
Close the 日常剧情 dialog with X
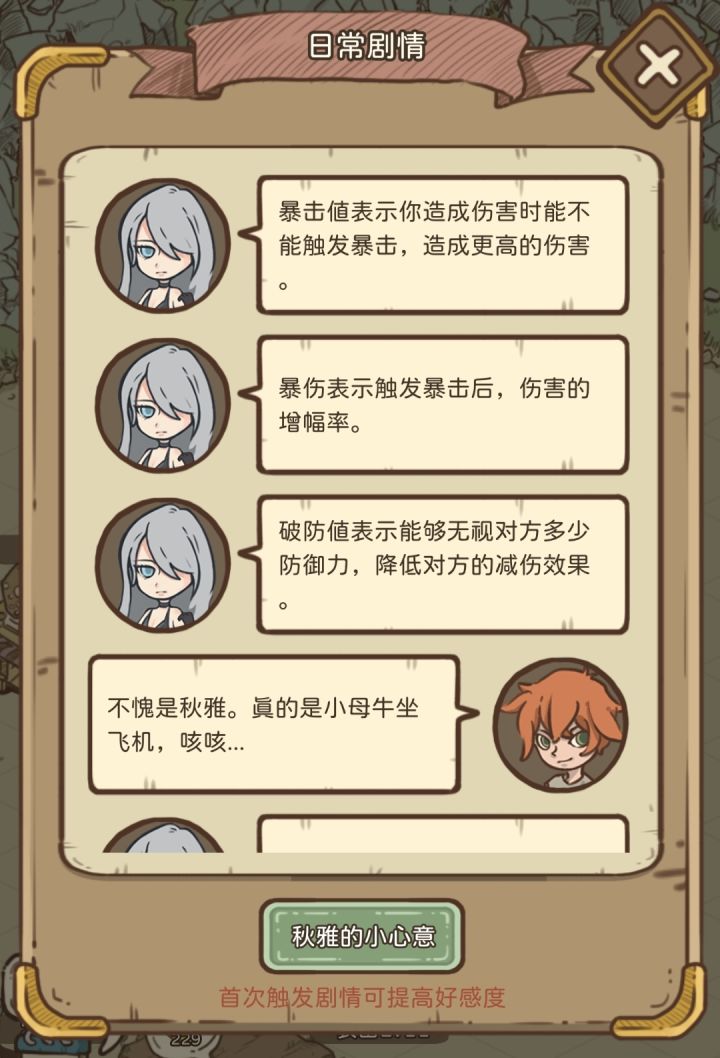click(658, 67)
